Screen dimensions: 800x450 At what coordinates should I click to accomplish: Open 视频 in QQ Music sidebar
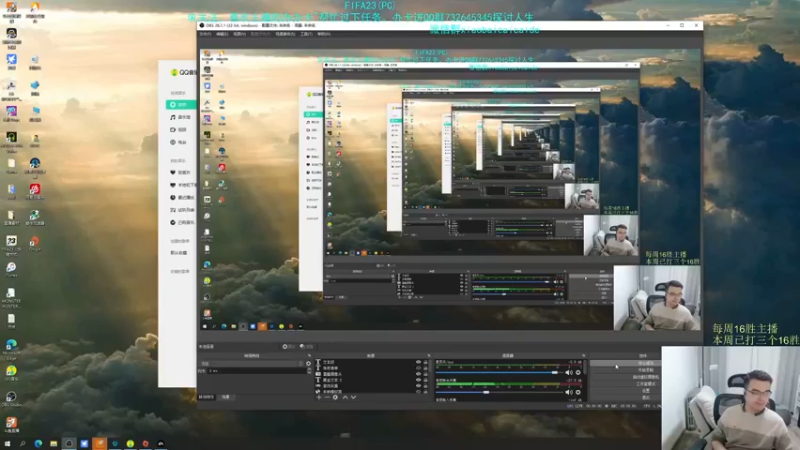(179, 130)
